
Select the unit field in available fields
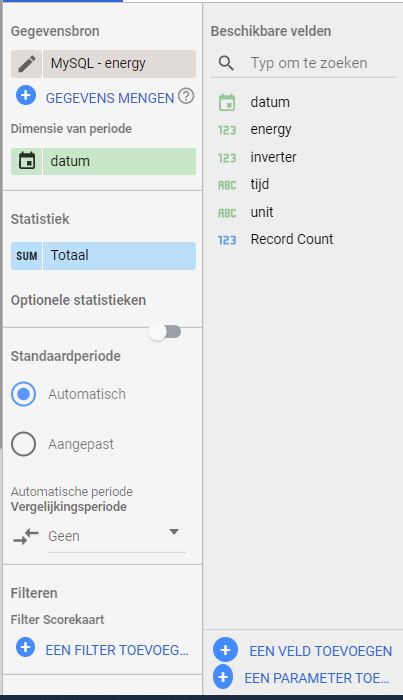click(262, 212)
